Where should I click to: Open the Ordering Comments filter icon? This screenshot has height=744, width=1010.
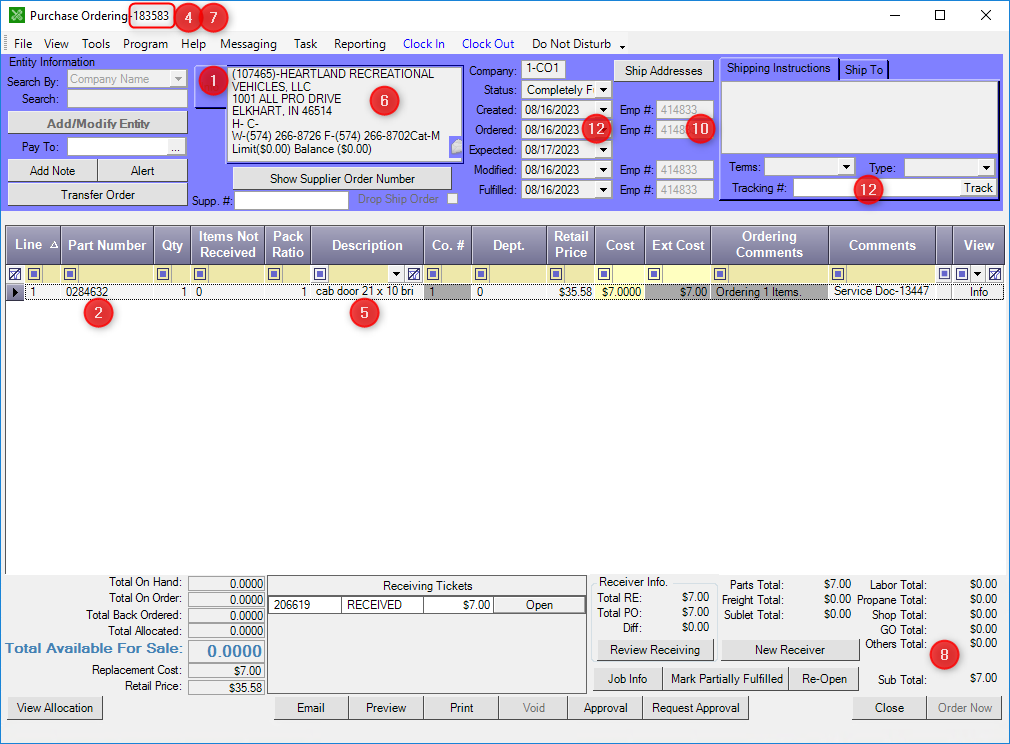(720, 274)
